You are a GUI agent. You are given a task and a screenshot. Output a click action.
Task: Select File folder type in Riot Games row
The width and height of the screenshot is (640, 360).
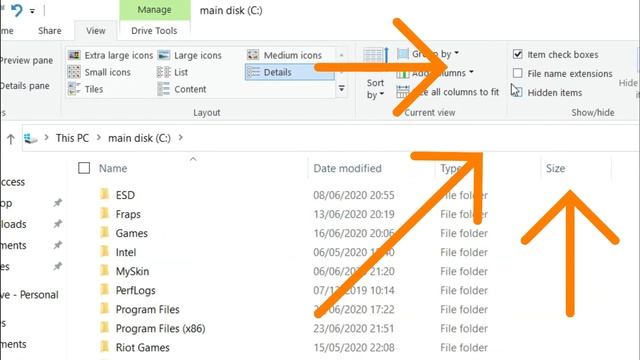(464, 347)
